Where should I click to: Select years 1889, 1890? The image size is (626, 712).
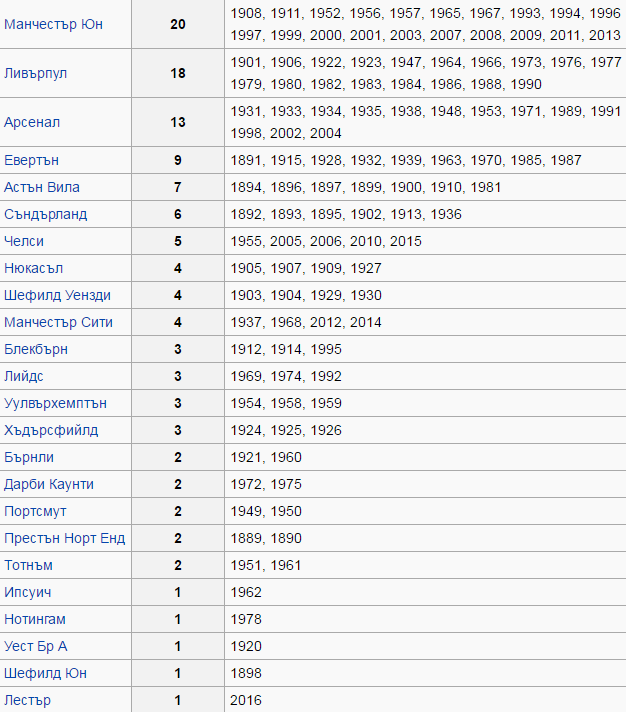[266, 539]
